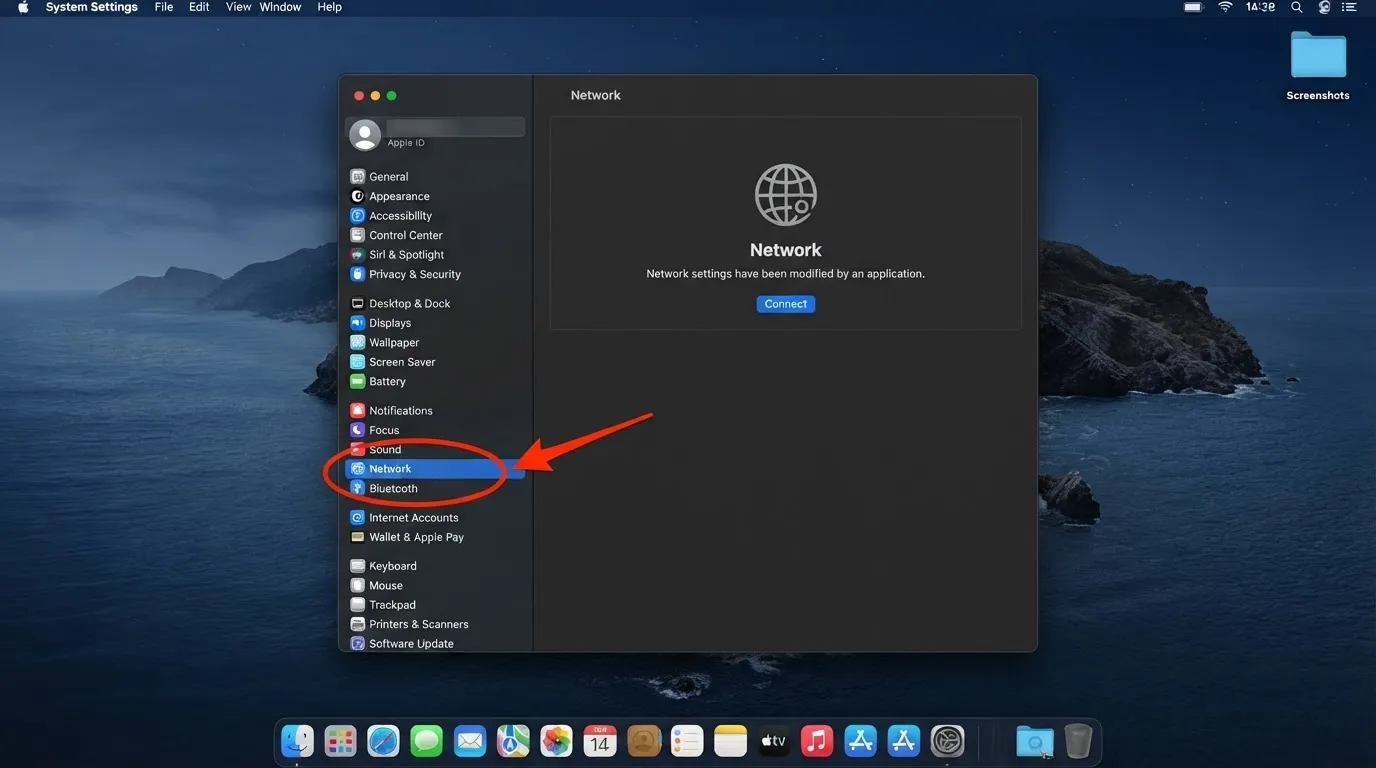The height and width of the screenshot is (768, 1376).
Task: Open Bluetooth settings
Action: [435, 489]
